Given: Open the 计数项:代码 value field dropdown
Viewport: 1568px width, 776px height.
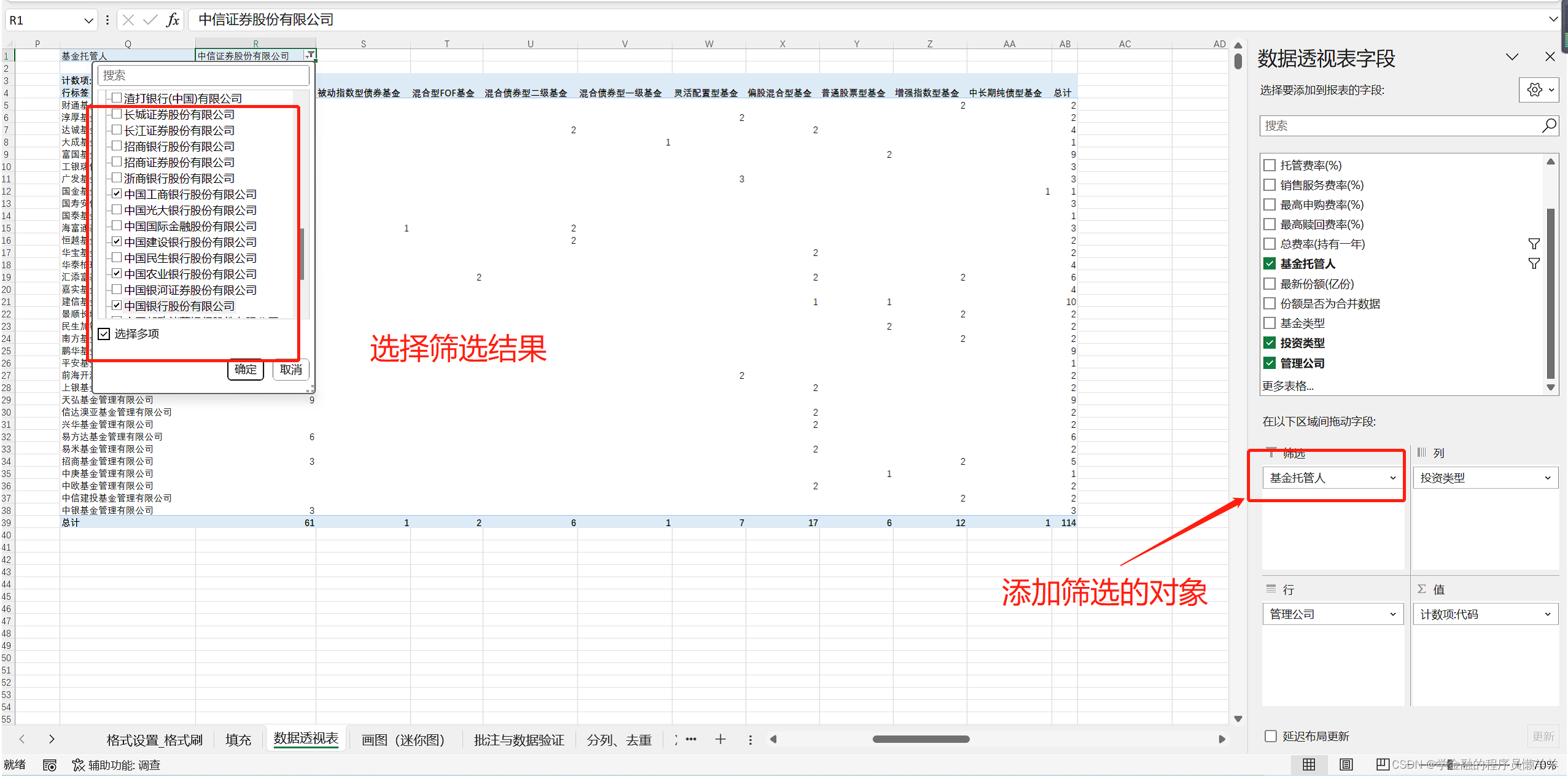Looking at the screenshot, I should click(x=1547, y=614).
